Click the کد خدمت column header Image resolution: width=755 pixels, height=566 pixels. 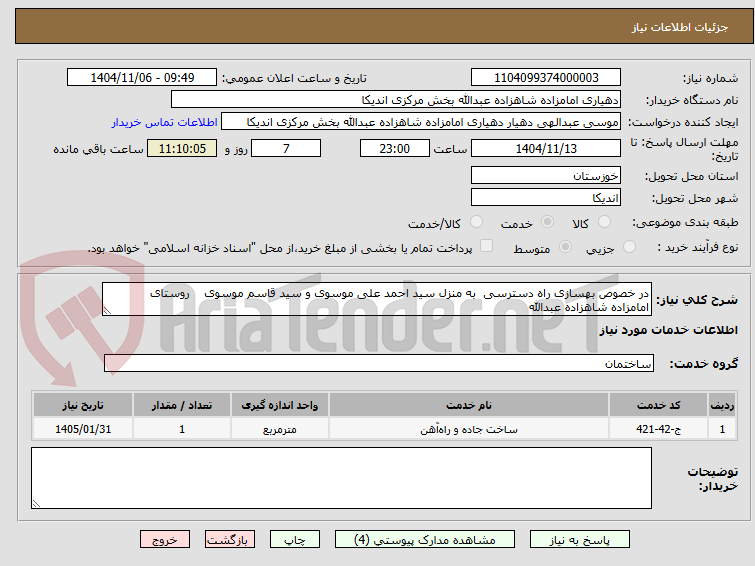[658, 405]
